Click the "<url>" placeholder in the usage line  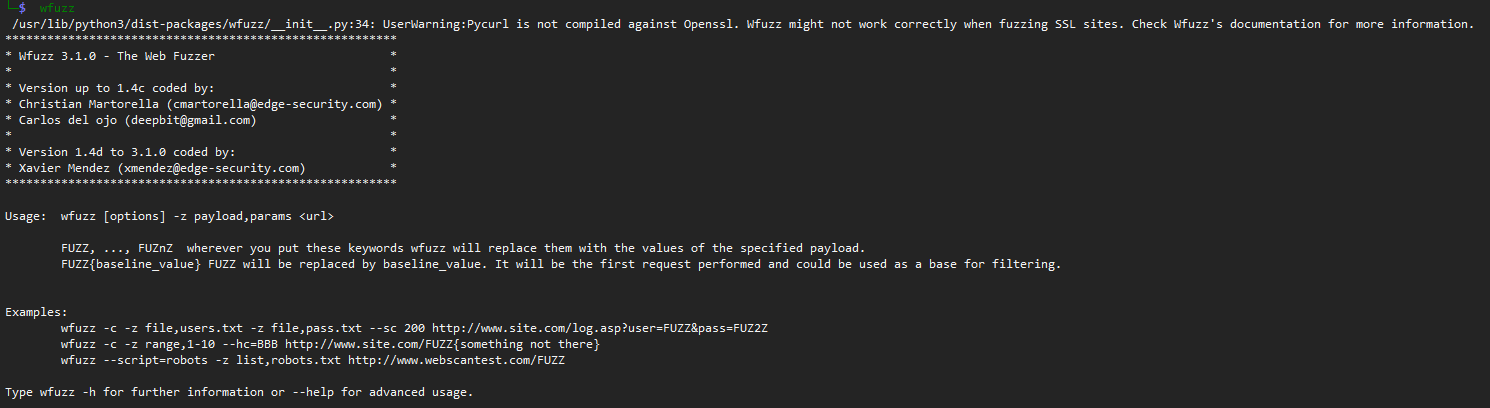(316, 216)
